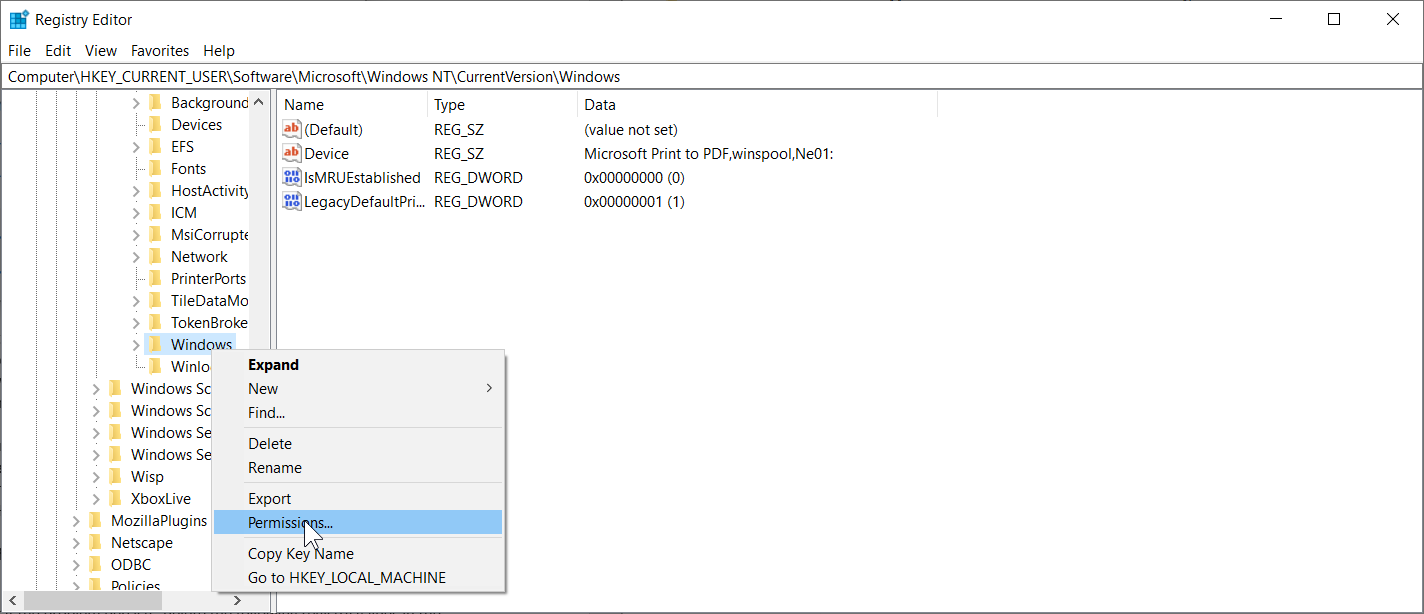Click the PrinterPorts key folder icon

(x=155, y=279)
